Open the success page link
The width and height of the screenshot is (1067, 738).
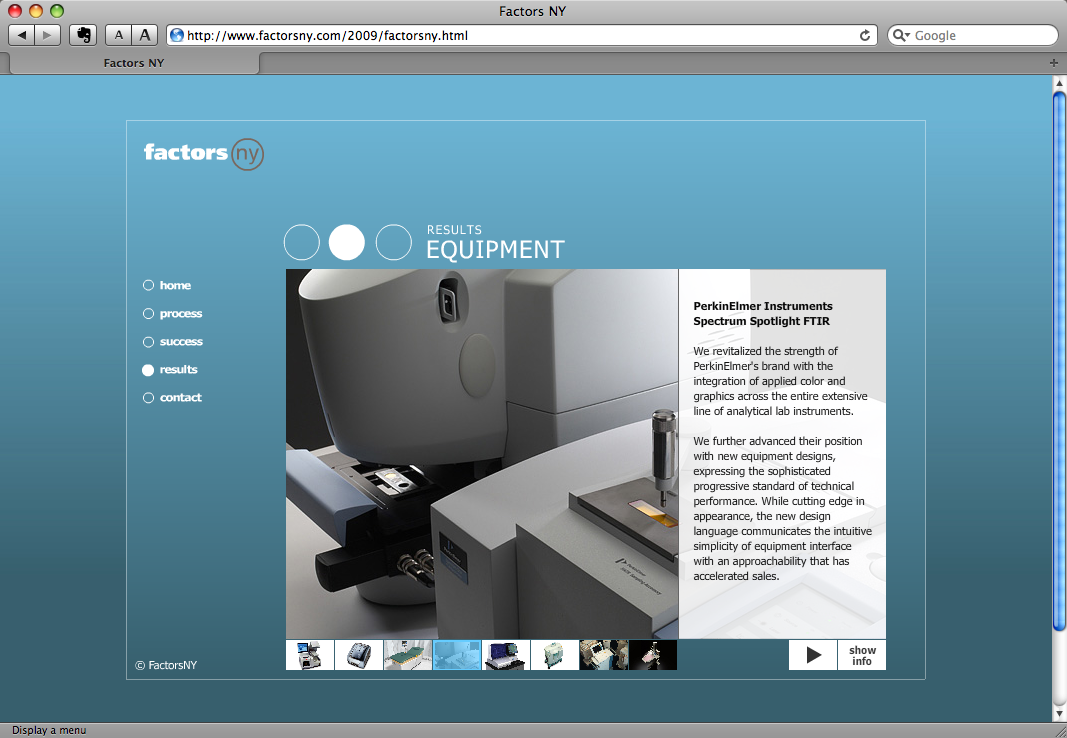click(181, 341)
